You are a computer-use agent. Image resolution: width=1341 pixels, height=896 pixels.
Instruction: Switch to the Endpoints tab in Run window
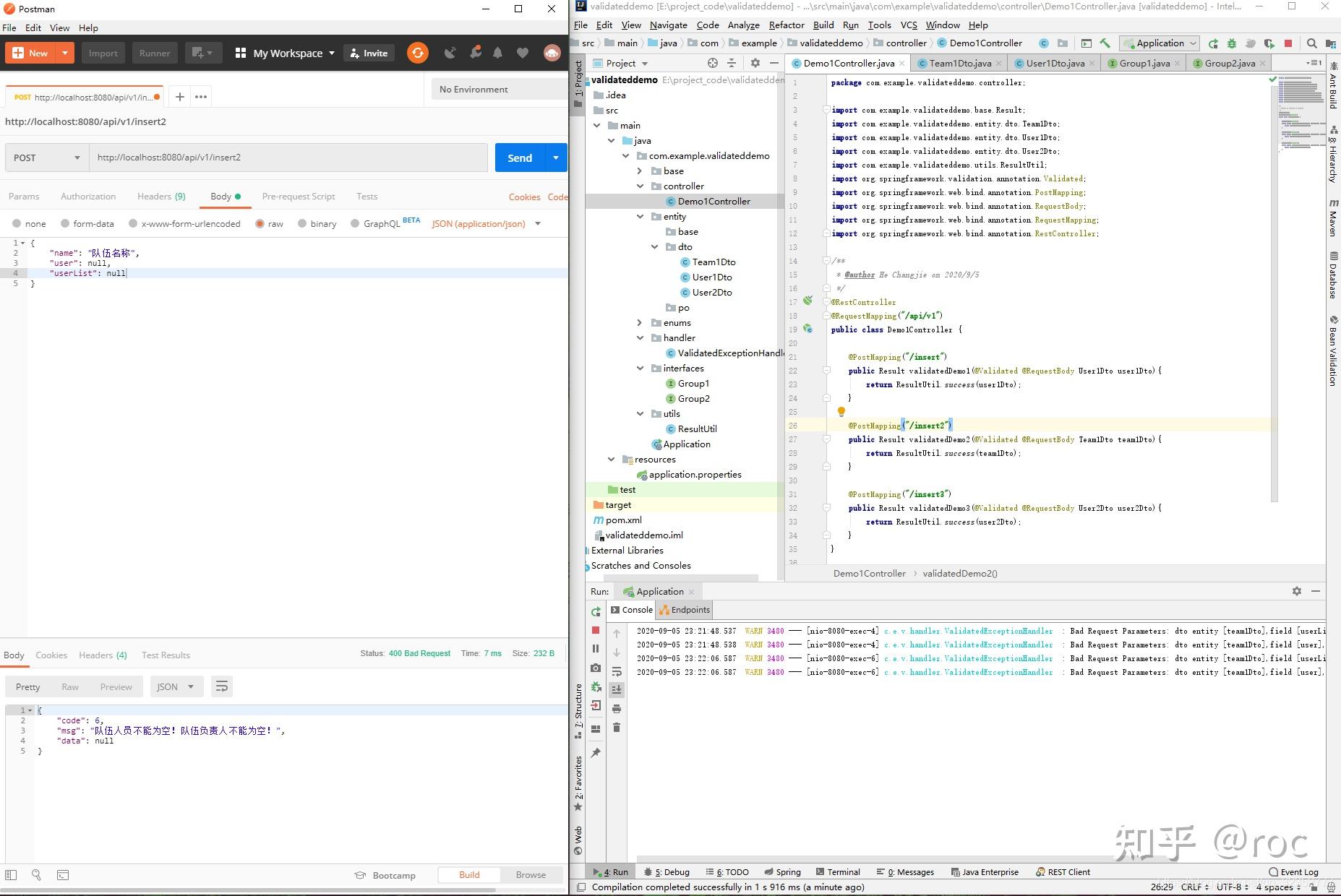tap(684, 609)
